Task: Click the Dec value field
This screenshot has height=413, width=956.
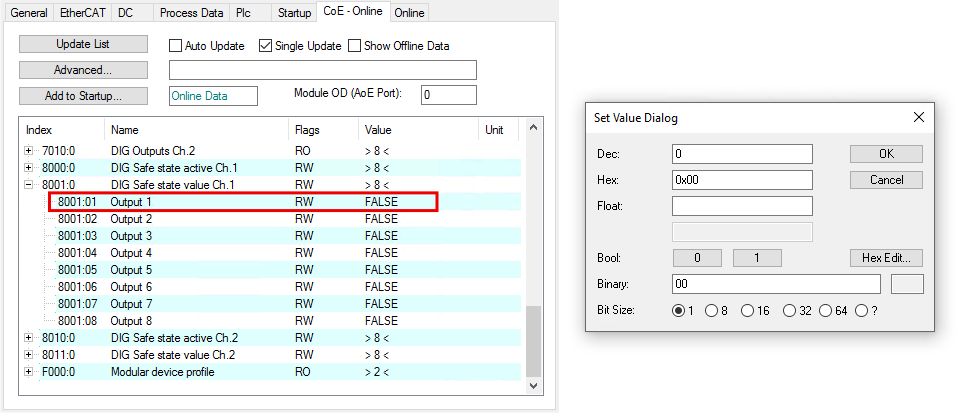Action: pyautogui.click(x=743, y=154)
